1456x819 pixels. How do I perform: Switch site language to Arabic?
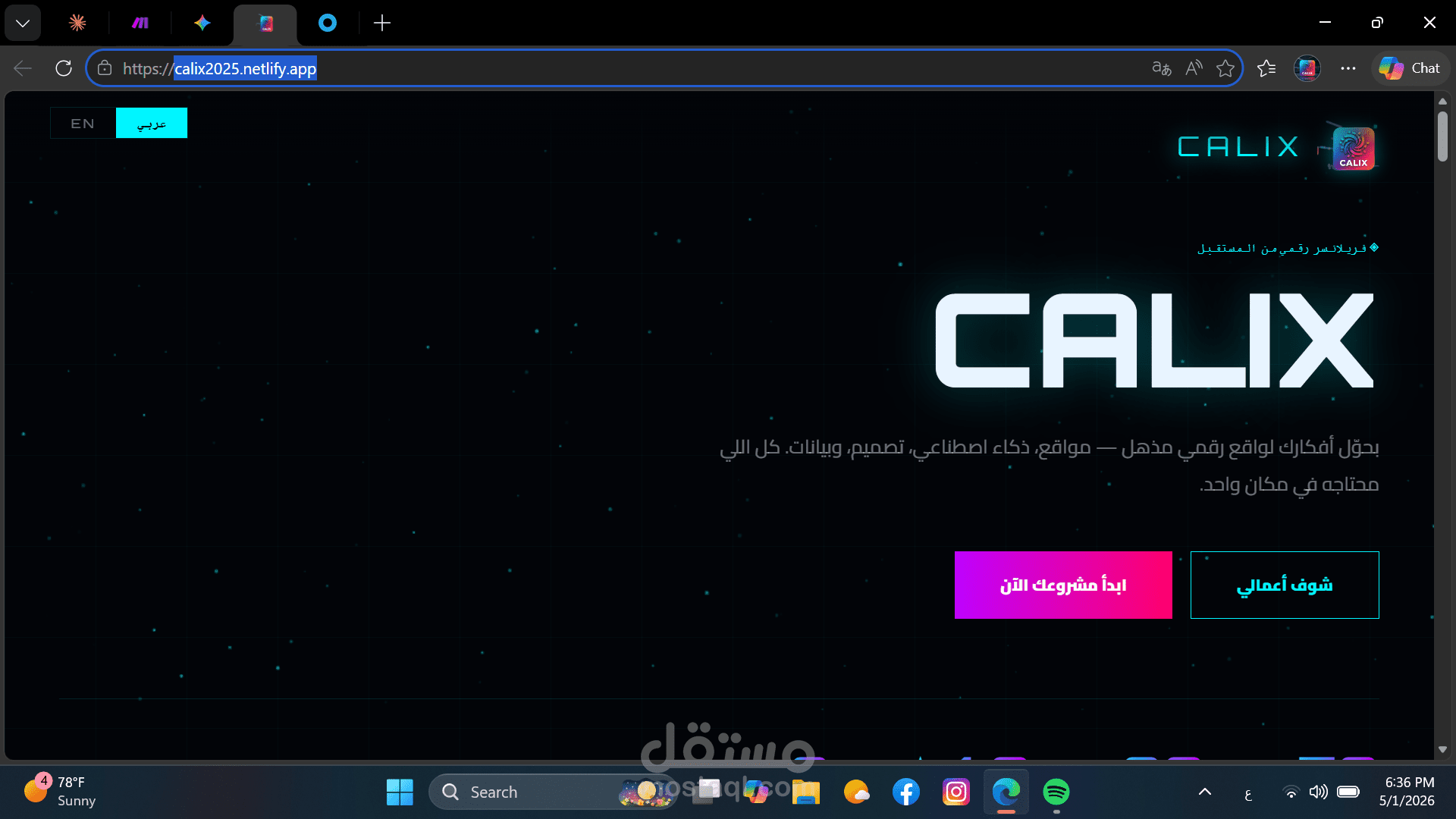[x=152, y=123]
